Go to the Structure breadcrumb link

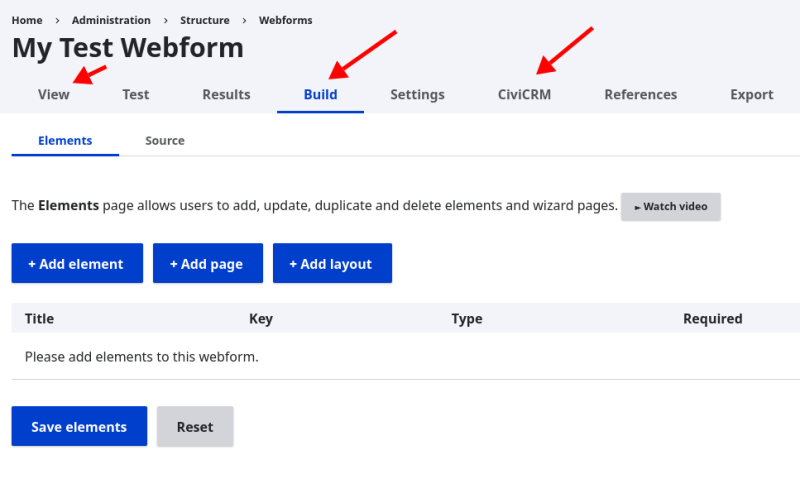[x=205, y=20]
